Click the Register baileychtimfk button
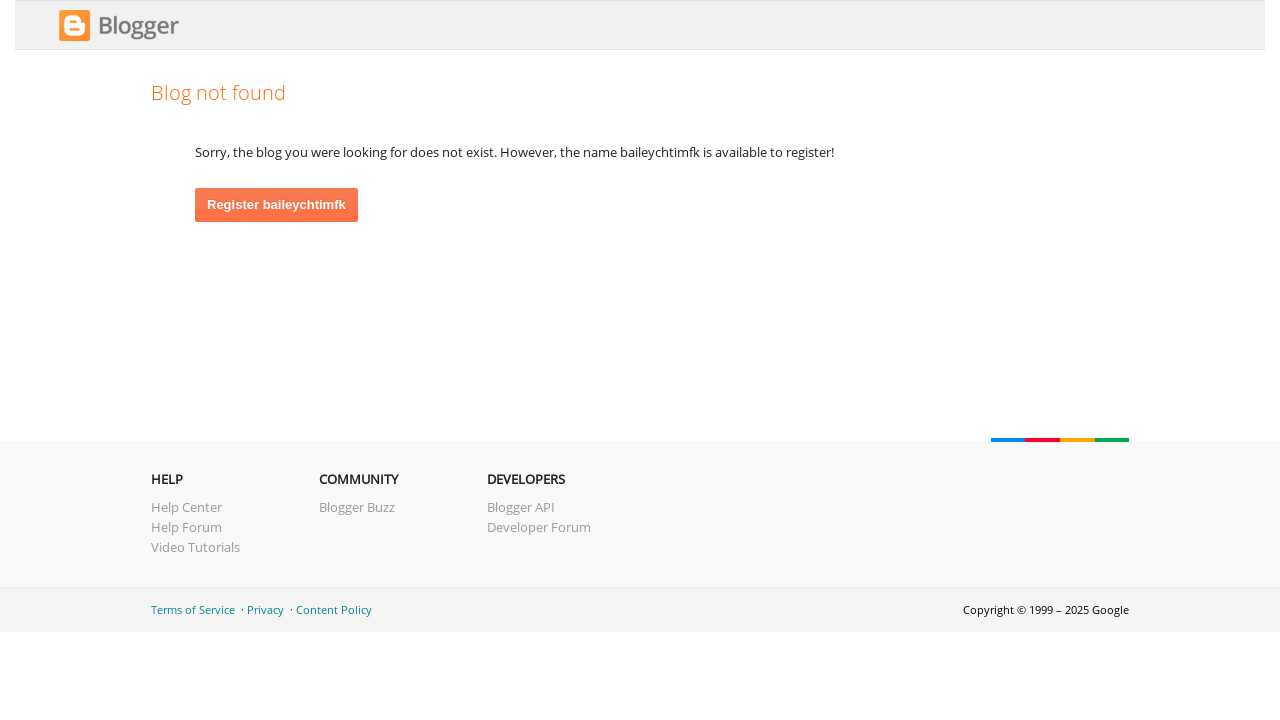 [x=276, y=205]
